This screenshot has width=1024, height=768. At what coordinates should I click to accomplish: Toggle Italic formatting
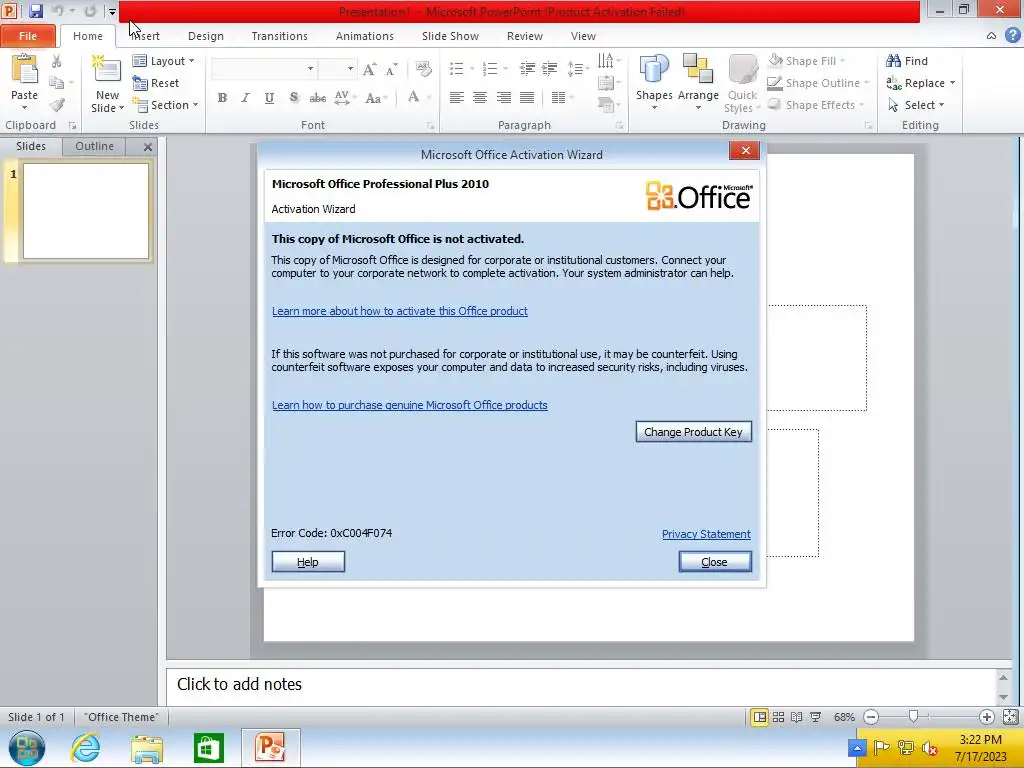[x=246, y=98]
